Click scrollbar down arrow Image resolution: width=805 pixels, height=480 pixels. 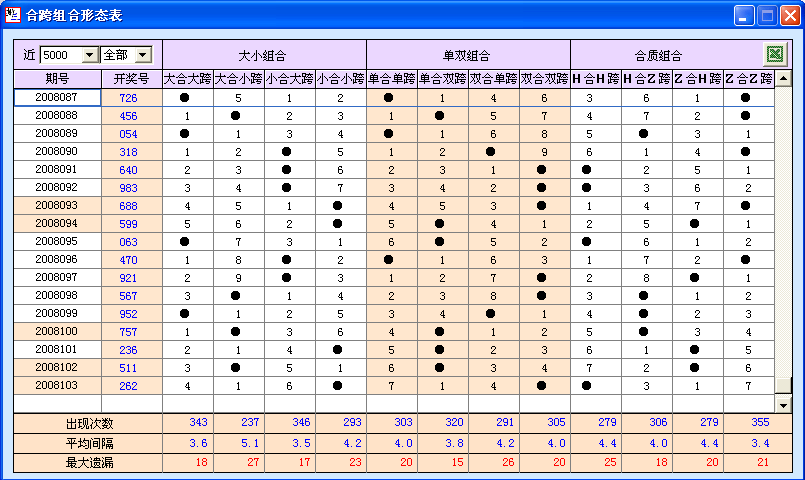[x=783, y=405]
